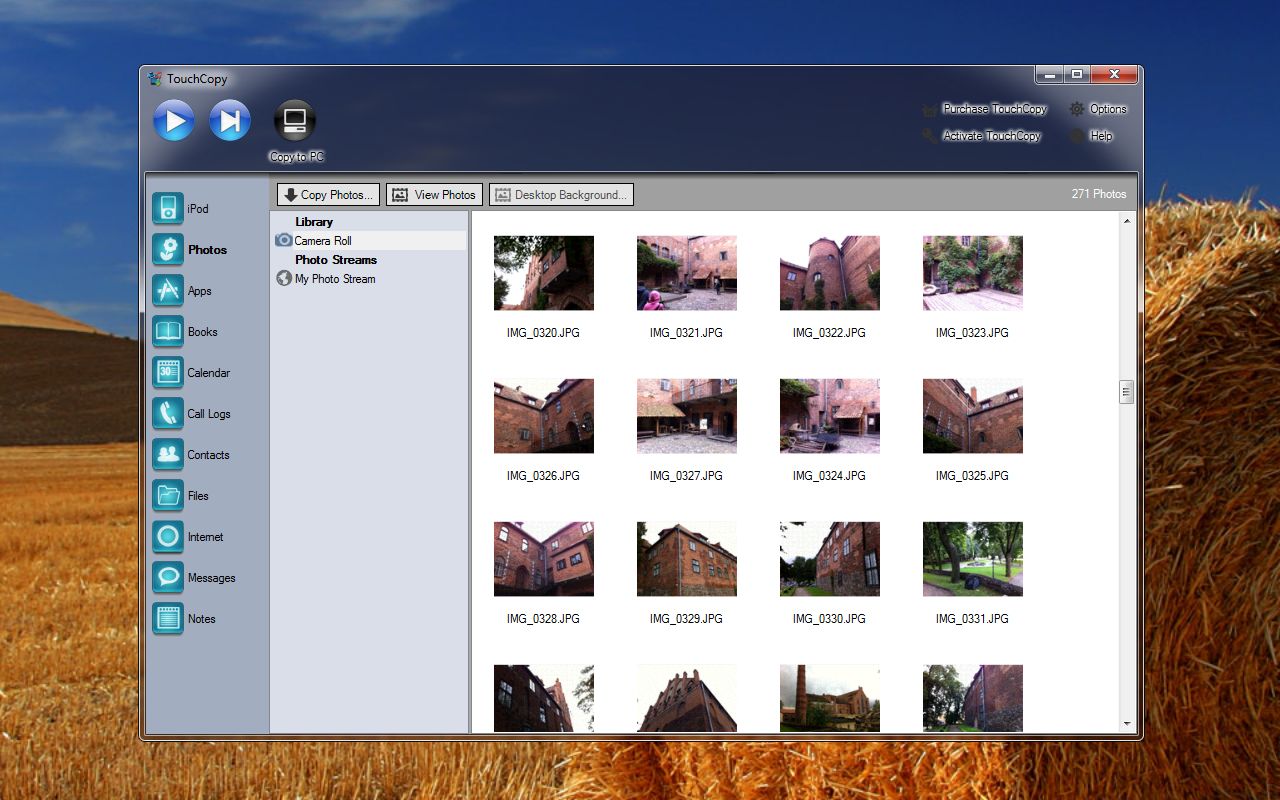Click the IMG_0327.JPG file name label

click(x=686, y=476)
